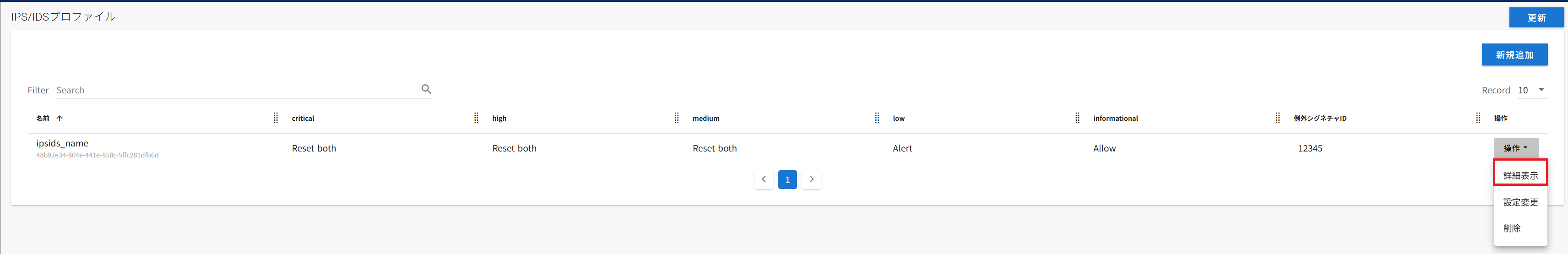Select page 1 in pagination
This screenshot has height=254, width=1568.
pos(787,180)
